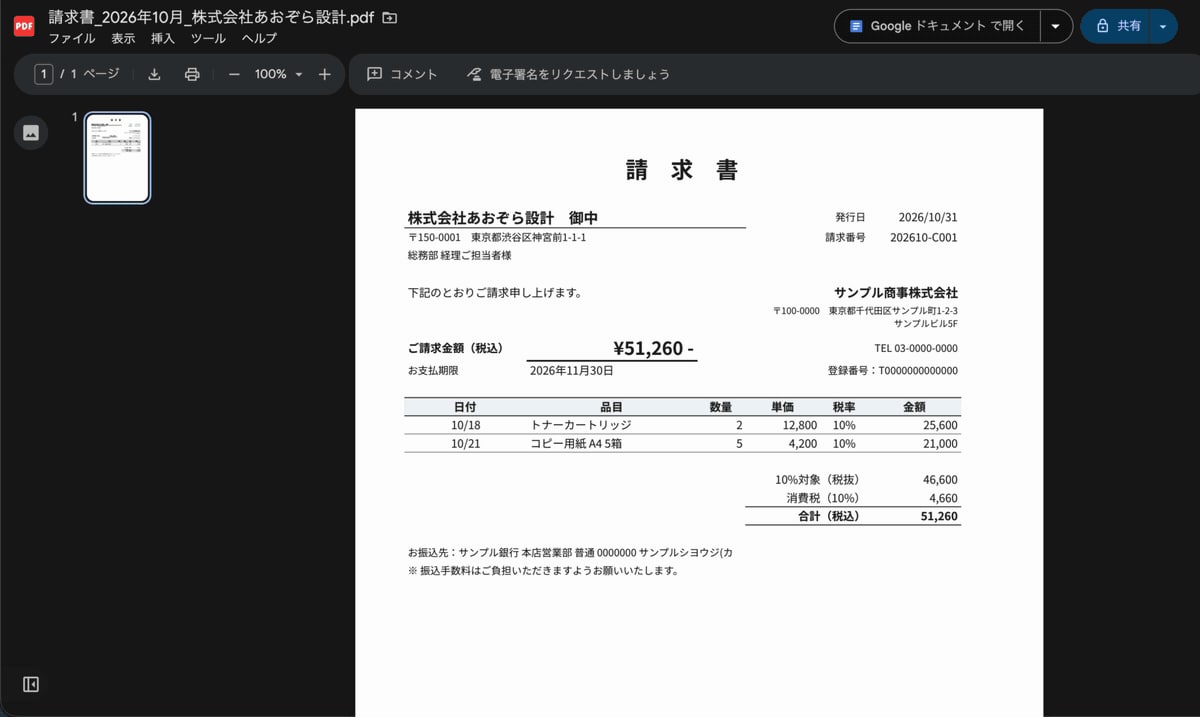
Task: Open the 表示 menu
Action: tap(123, 39)
